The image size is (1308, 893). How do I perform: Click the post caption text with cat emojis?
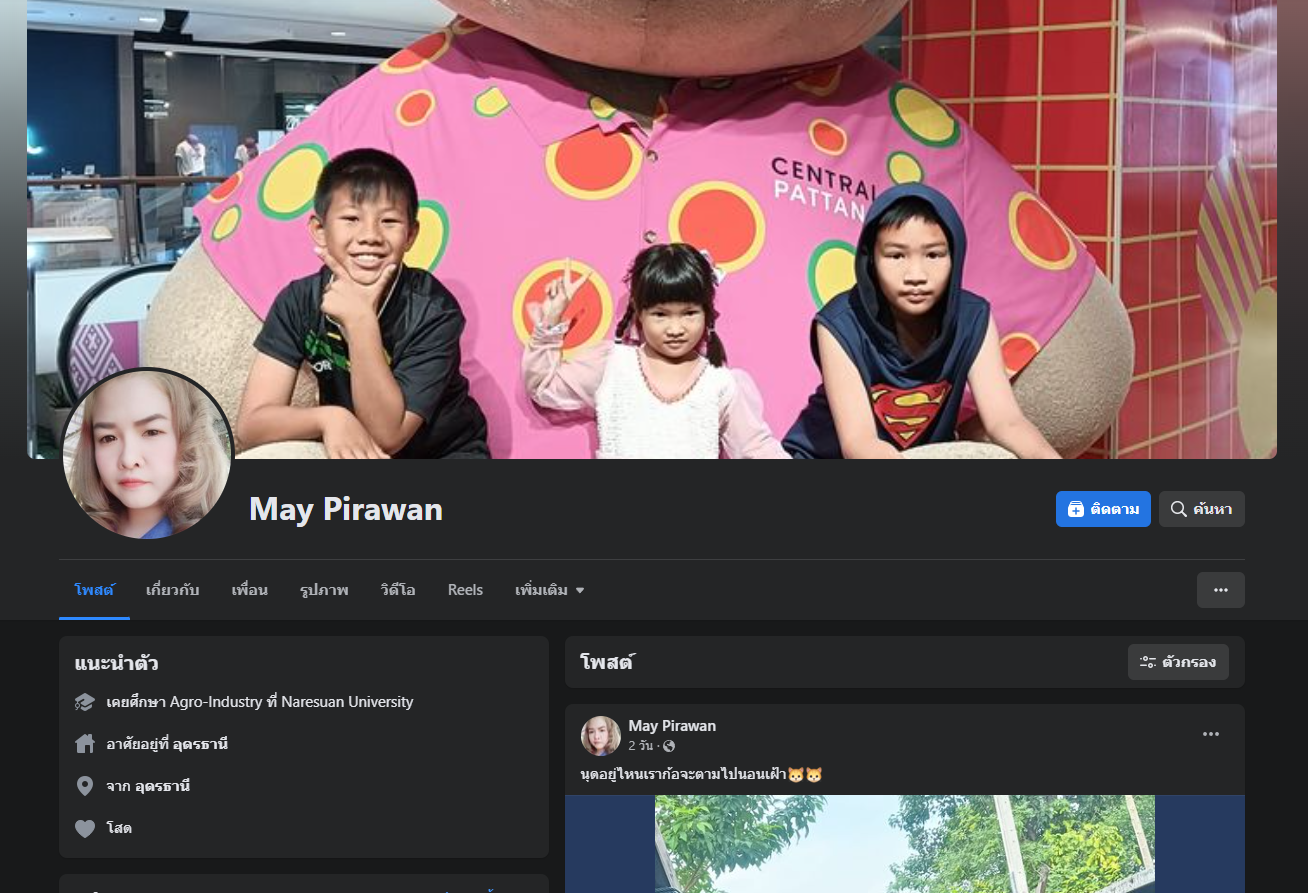pos(701,775)
